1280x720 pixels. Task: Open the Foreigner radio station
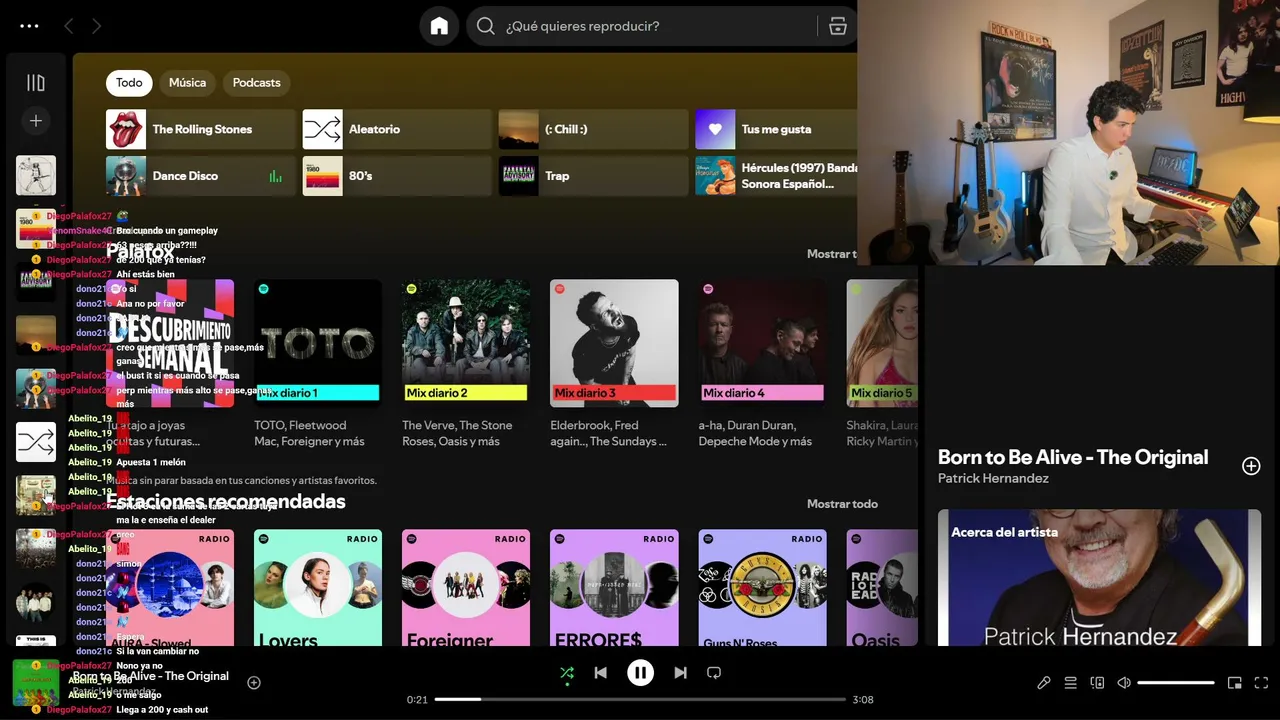466,588
